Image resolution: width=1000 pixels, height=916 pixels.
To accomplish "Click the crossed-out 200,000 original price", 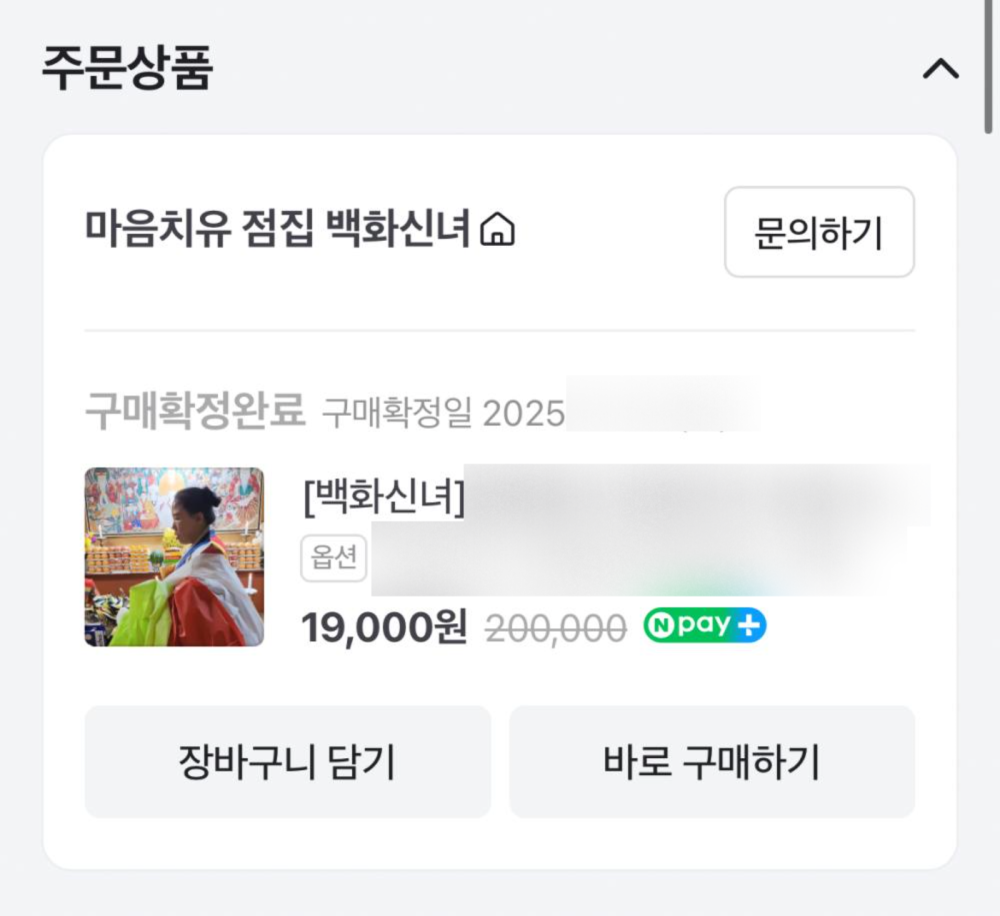I will coord(556,628).
